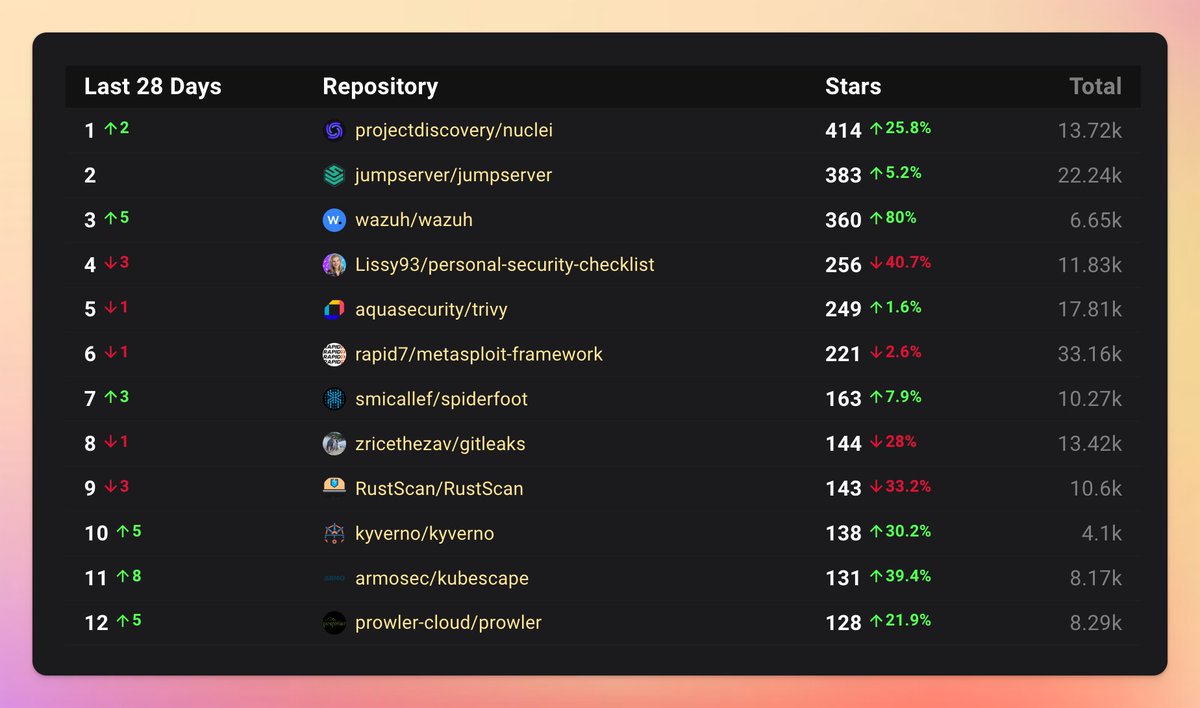Click the projectdiscovery/nuclei repository avatar icon
The height and width of the screenshot is (708, 1200).
click(x=334, y=131)
